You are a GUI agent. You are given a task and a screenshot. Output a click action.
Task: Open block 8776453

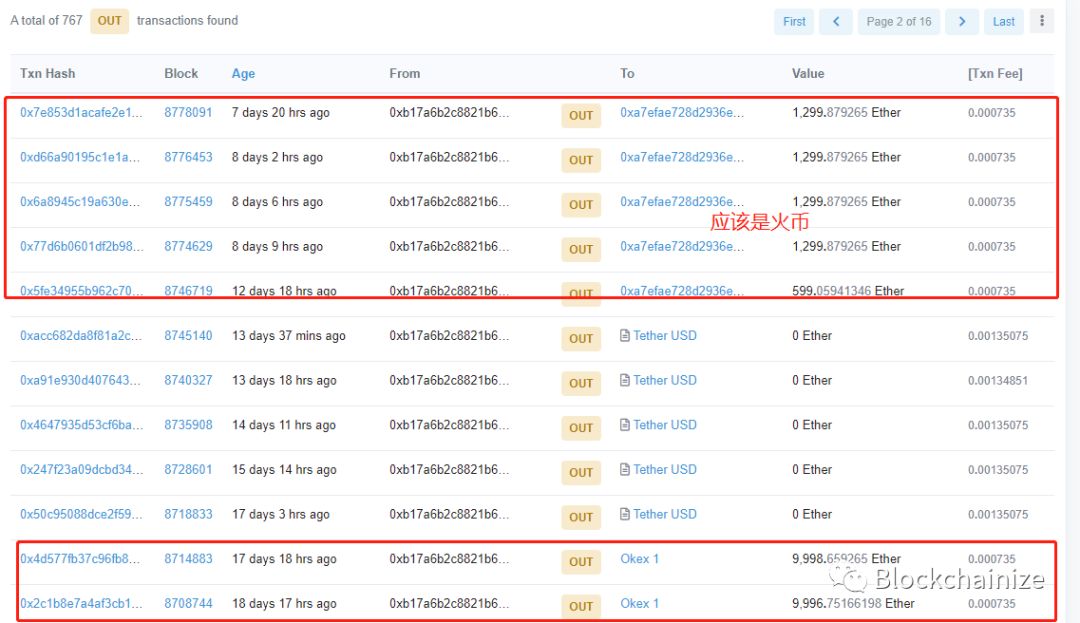tap(188, 158)
